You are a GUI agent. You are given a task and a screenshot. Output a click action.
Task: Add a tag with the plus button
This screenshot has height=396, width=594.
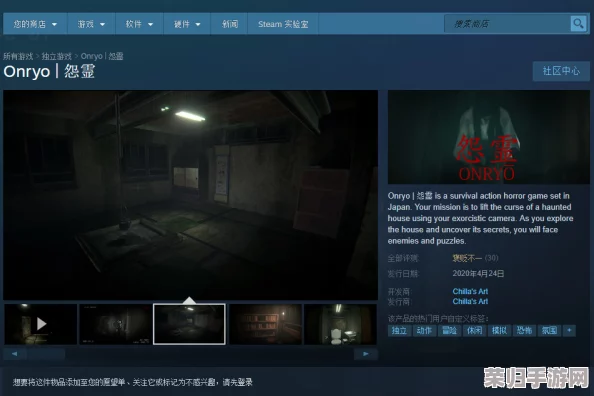[569, 330]
